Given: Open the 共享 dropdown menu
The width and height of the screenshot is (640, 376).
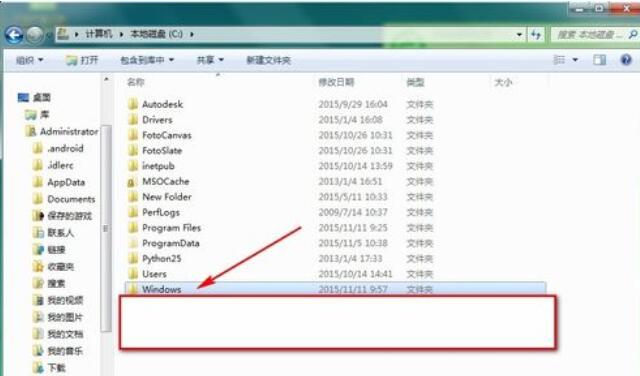Looking at the screenshot, I should (x=210, y=60).
